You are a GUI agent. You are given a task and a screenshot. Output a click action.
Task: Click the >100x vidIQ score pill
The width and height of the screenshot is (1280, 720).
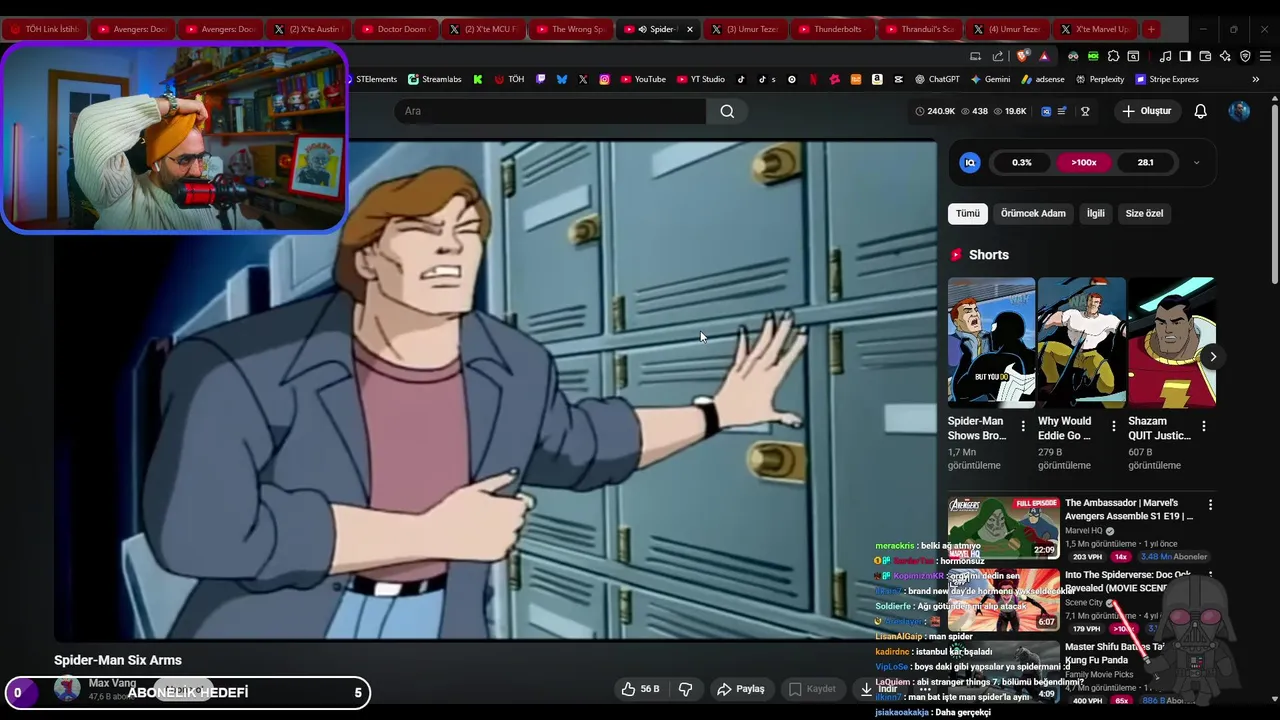coord(1084,162)
